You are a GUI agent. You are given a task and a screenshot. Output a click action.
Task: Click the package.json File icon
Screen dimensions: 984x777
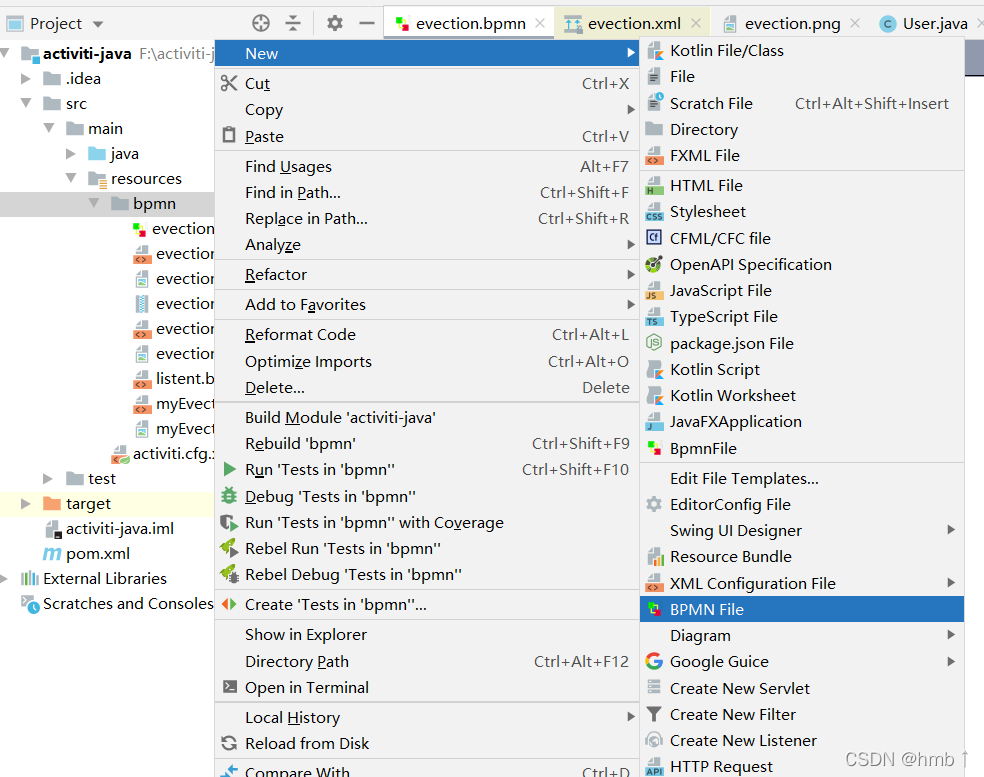(x=654, y=343)
